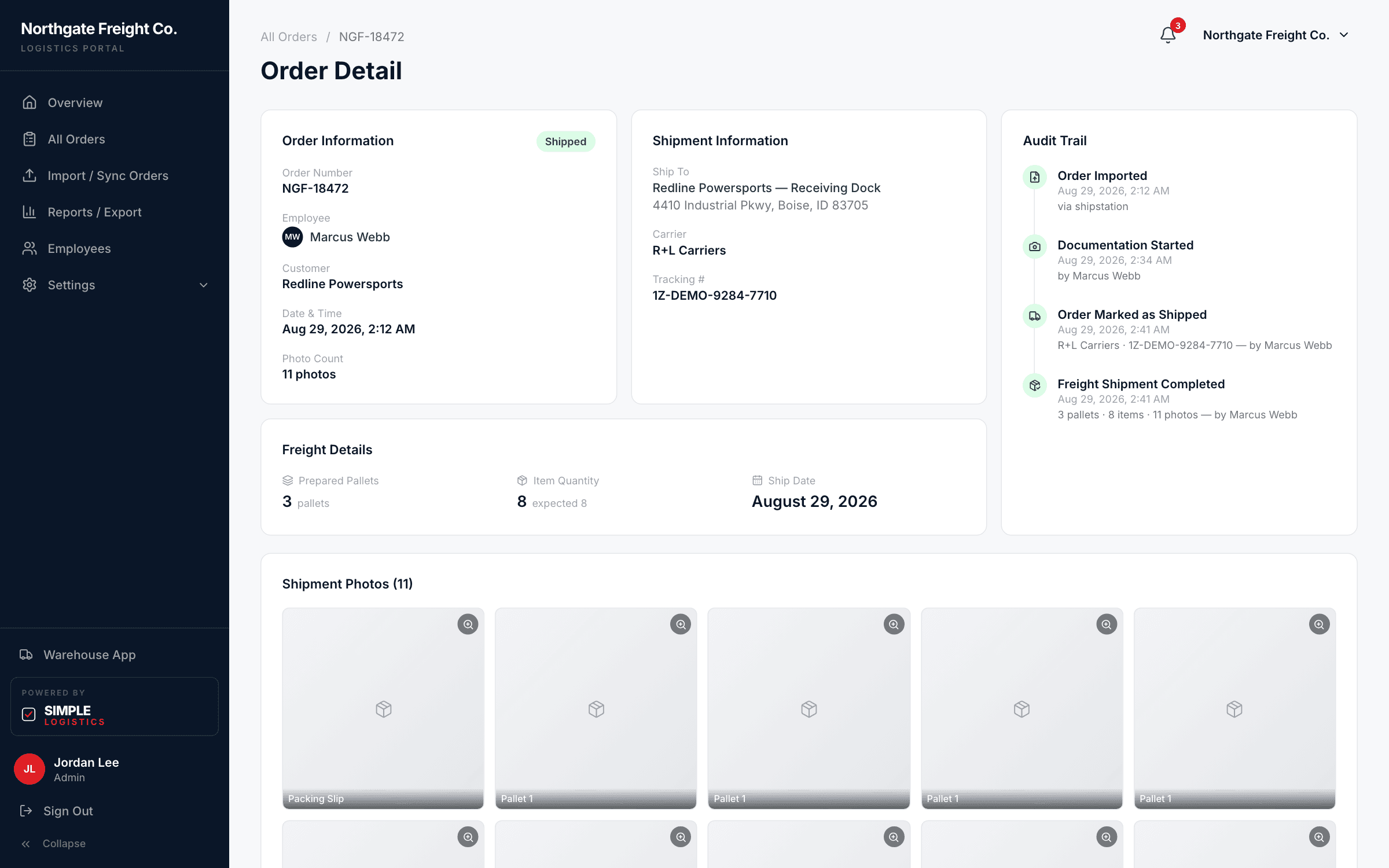The image size is (1389, 868).
Task: Click the Order Imported audit icon
Action: [x=1035, y=177]
